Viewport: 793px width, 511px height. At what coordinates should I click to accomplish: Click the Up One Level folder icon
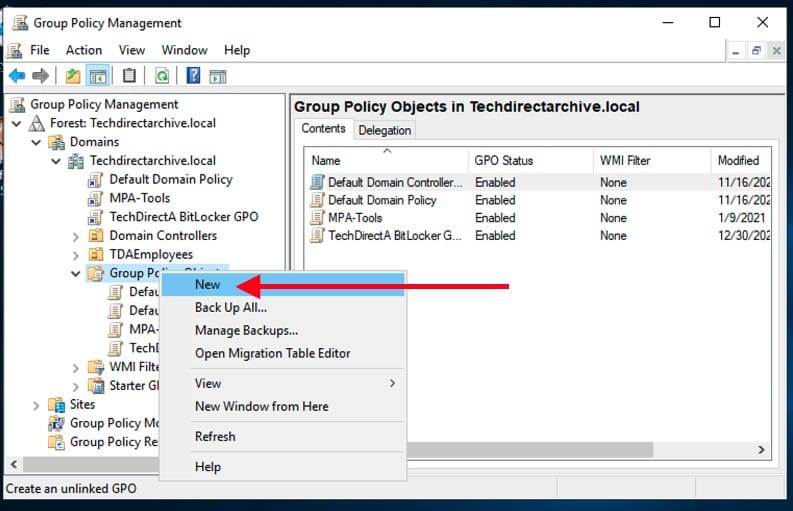click(x=73, y=76)
